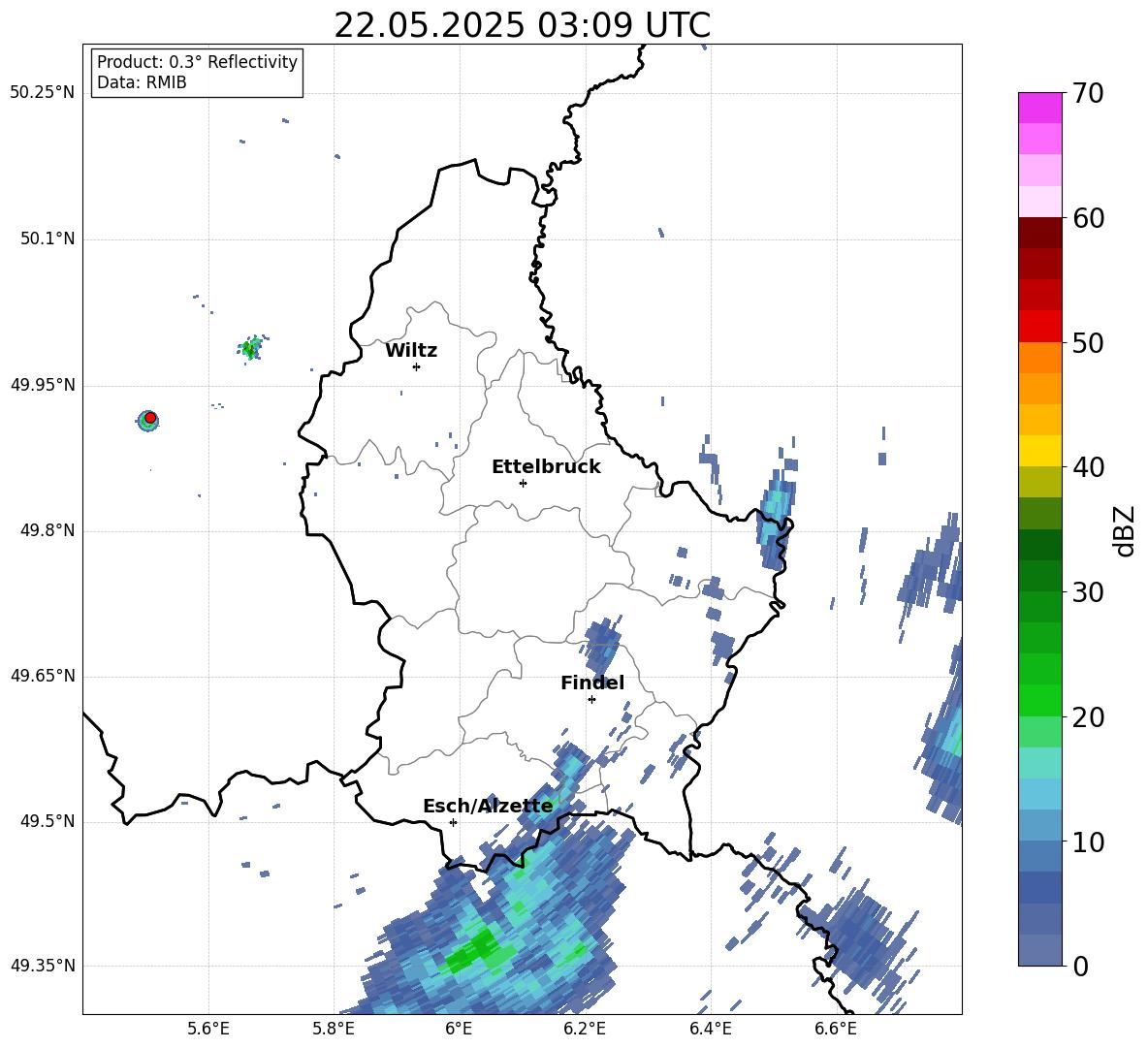Click the colorbar tick label 30

[1088, 592]
